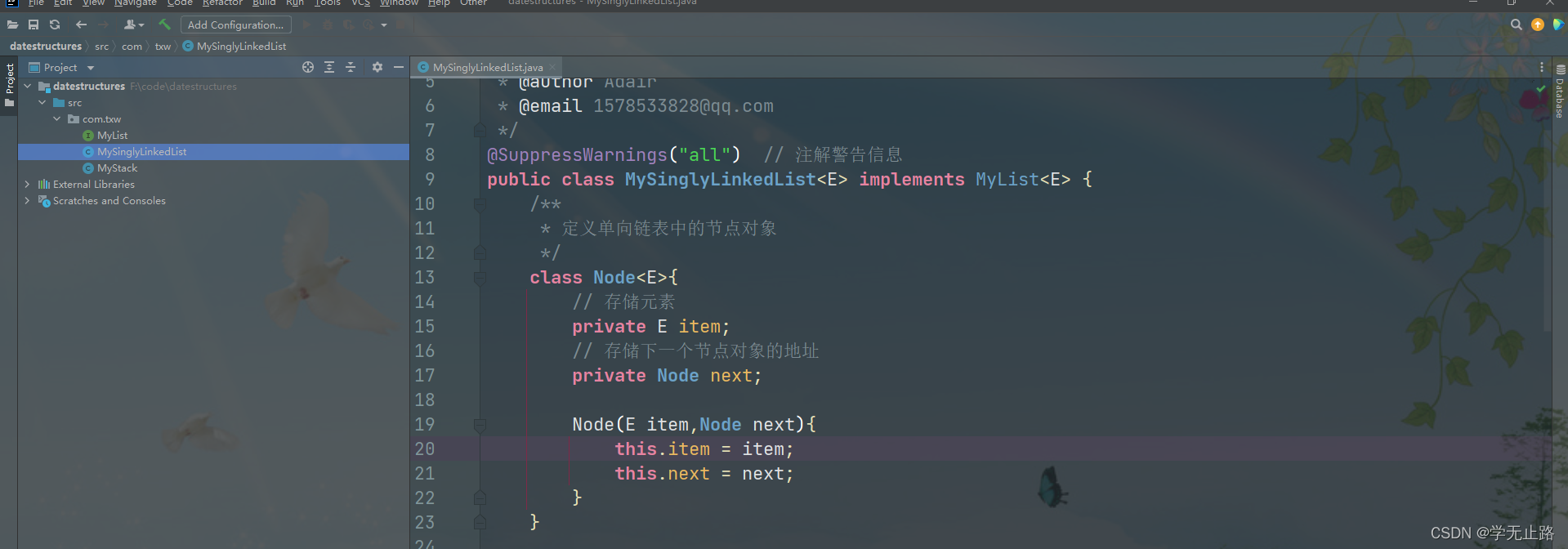Open the VCS menu

pos(361,3)
